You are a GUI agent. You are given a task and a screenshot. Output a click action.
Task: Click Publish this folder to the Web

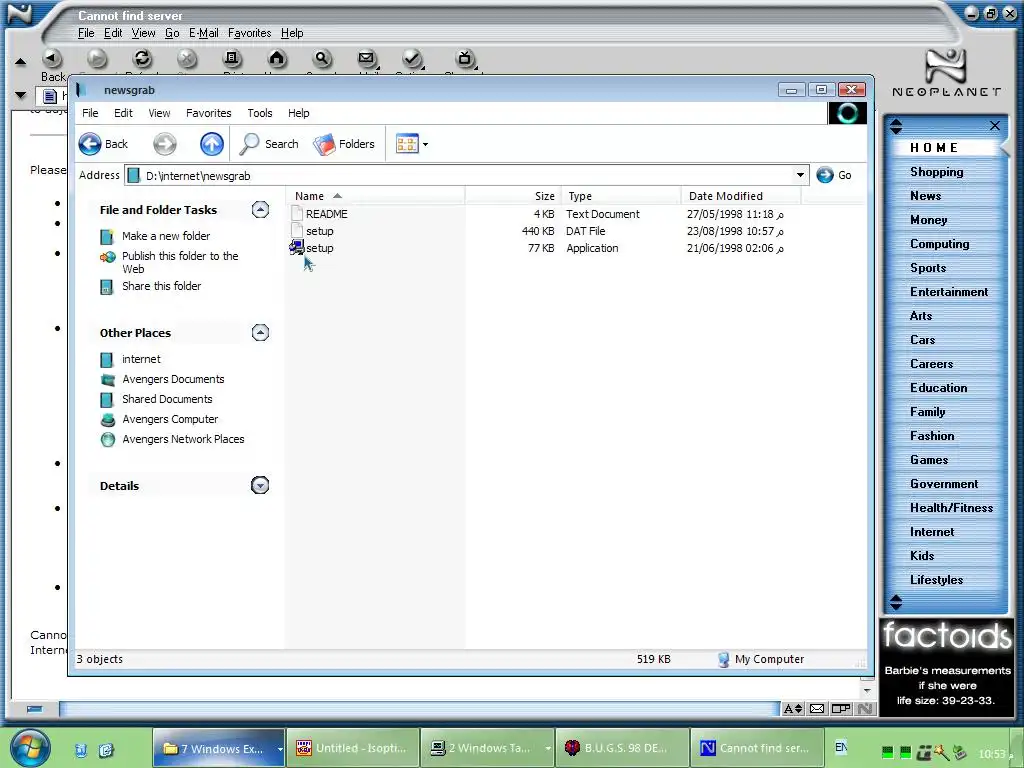pos(180,262)
